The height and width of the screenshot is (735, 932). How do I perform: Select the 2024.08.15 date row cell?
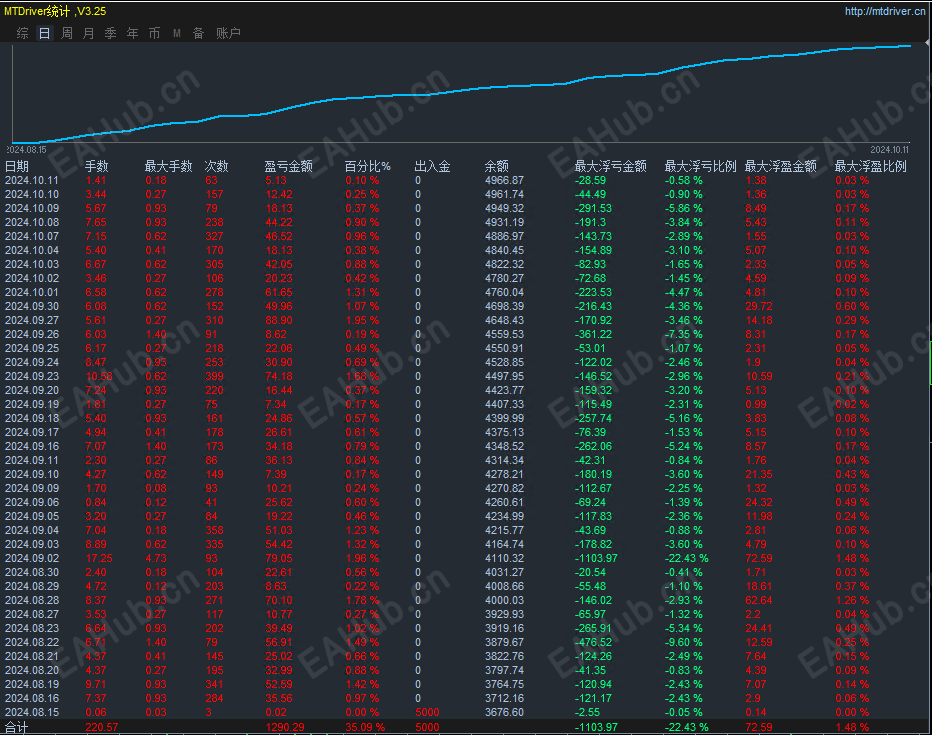pos(32,712)
